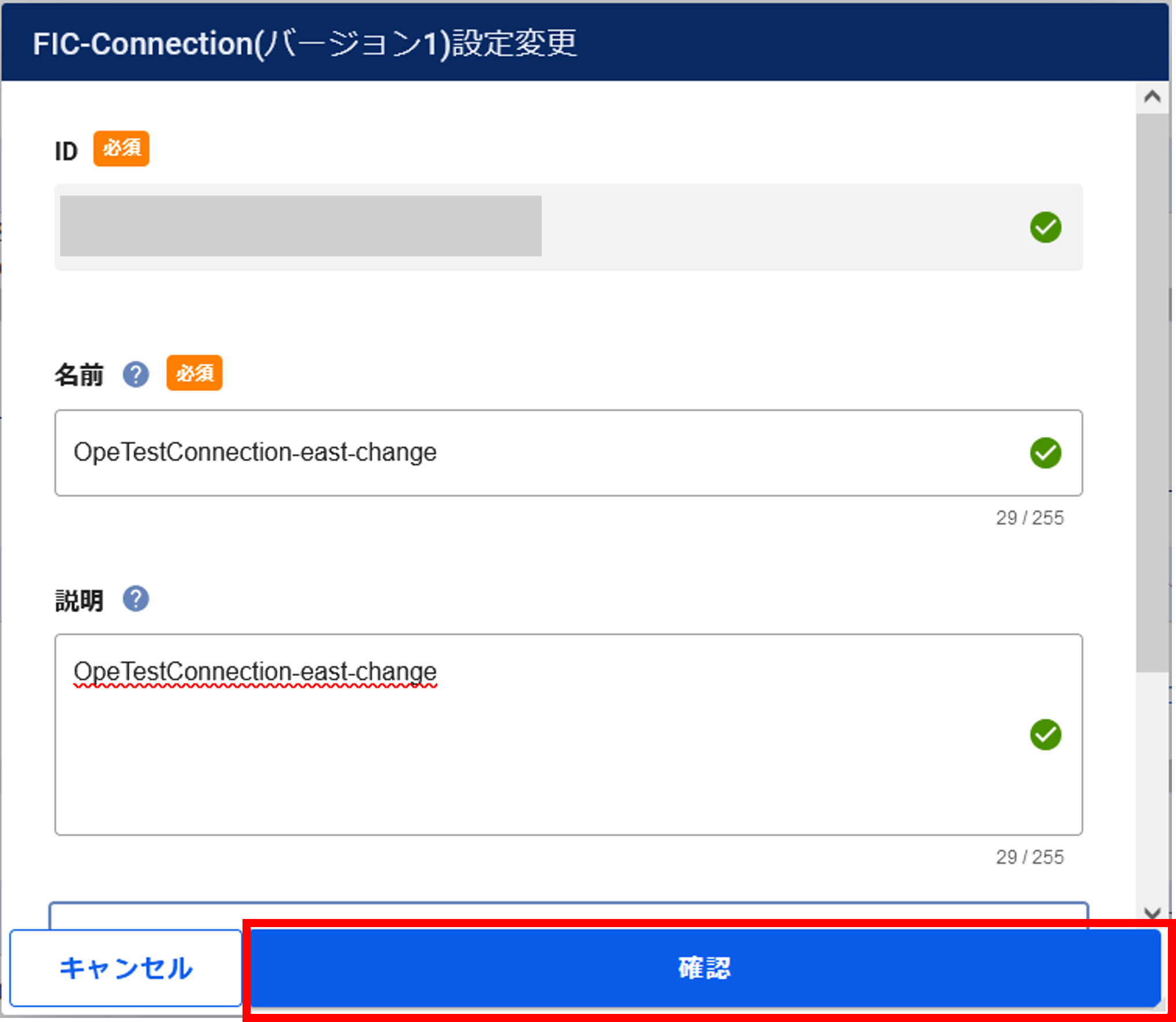The image size is (1176, 1022).
Task: Click the FIC-Connection設定変更 dialog title
Action: 304,43
